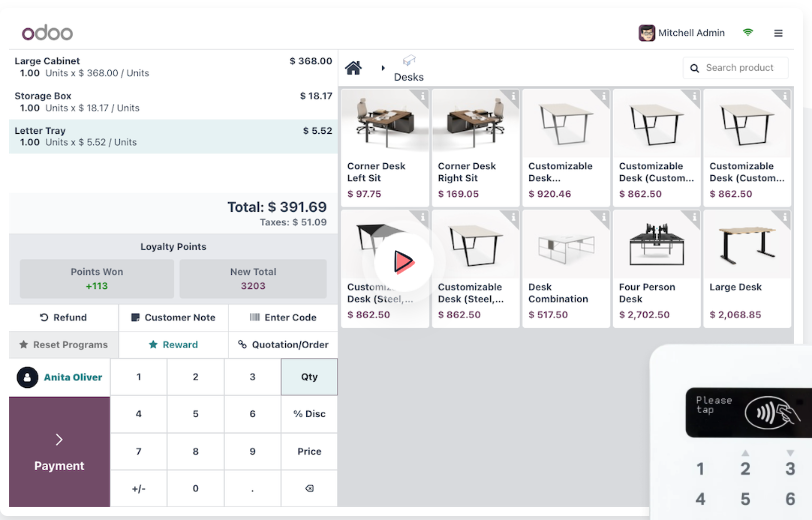Select Qty numpad mode
This screenshot has width=812, height=520.
point(309,377)
